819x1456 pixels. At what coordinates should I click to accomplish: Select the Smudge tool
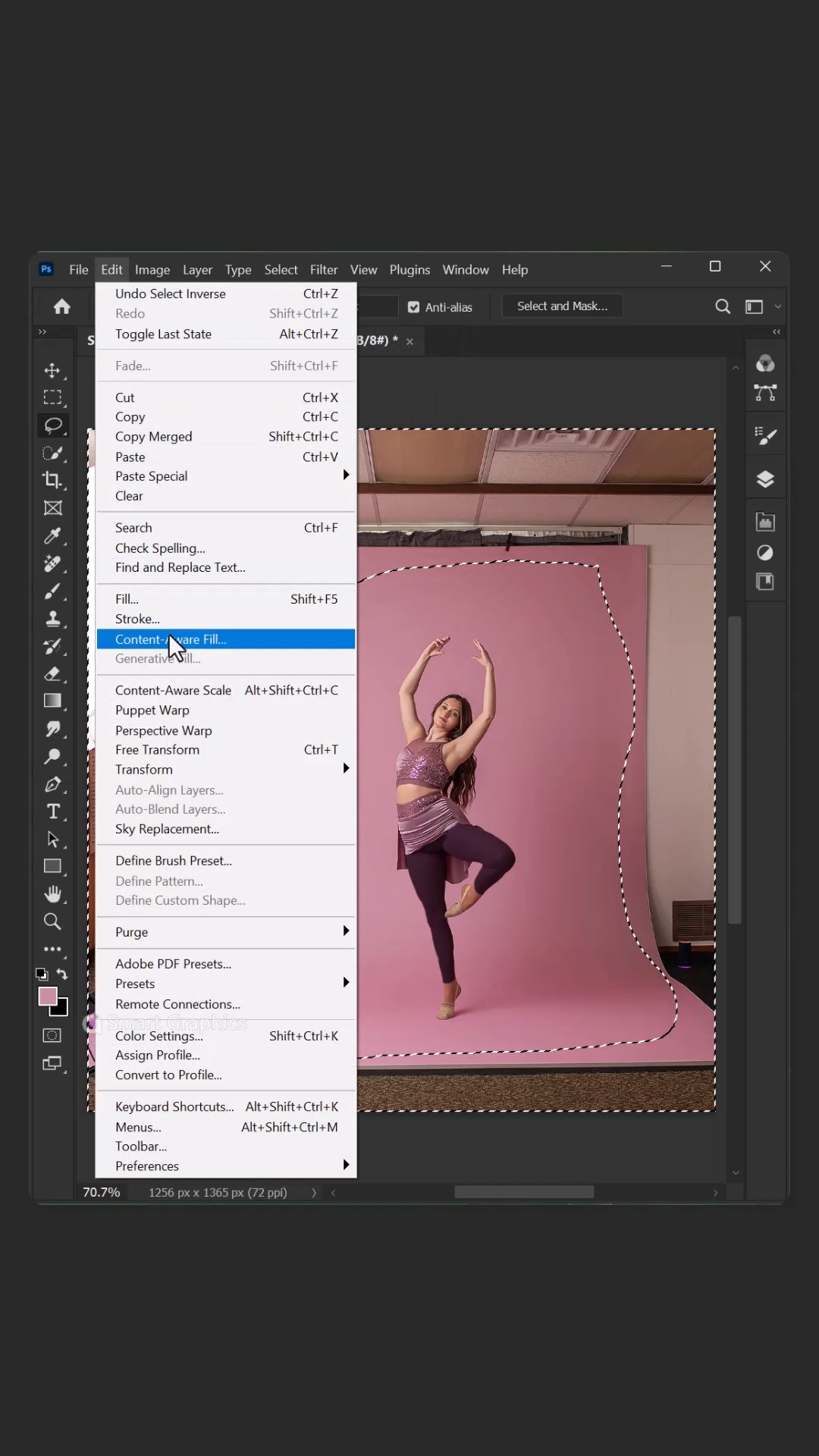pos(52,729)
